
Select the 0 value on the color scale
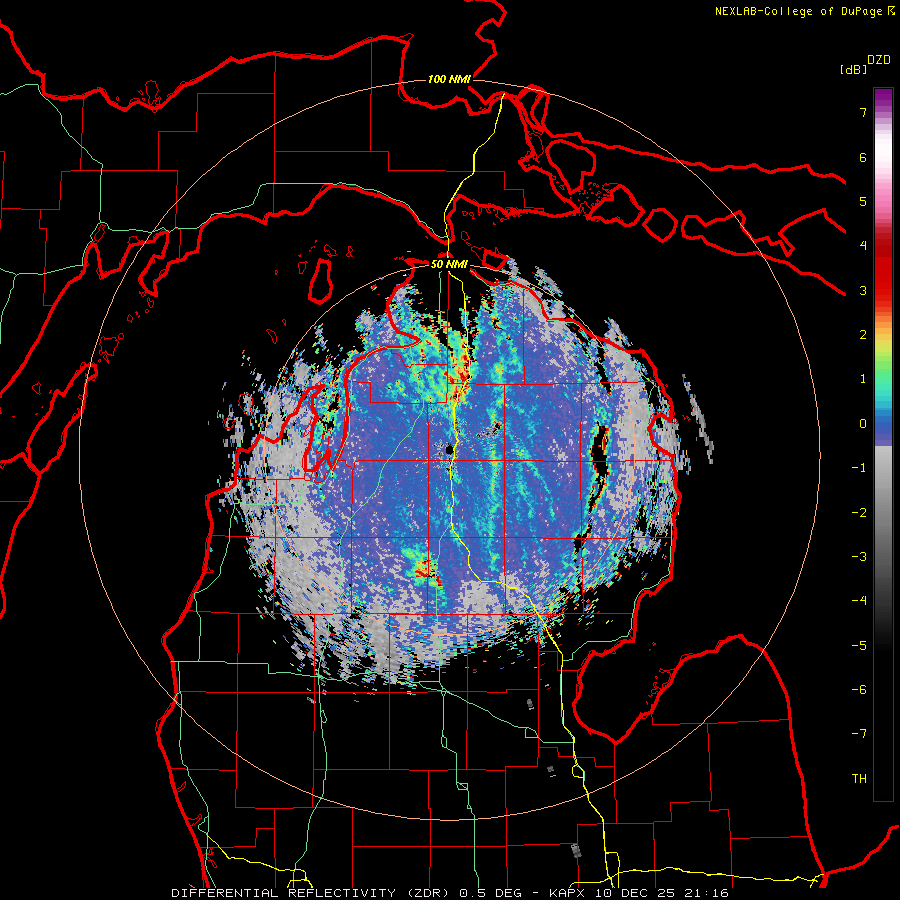click(x=863, y=424)
